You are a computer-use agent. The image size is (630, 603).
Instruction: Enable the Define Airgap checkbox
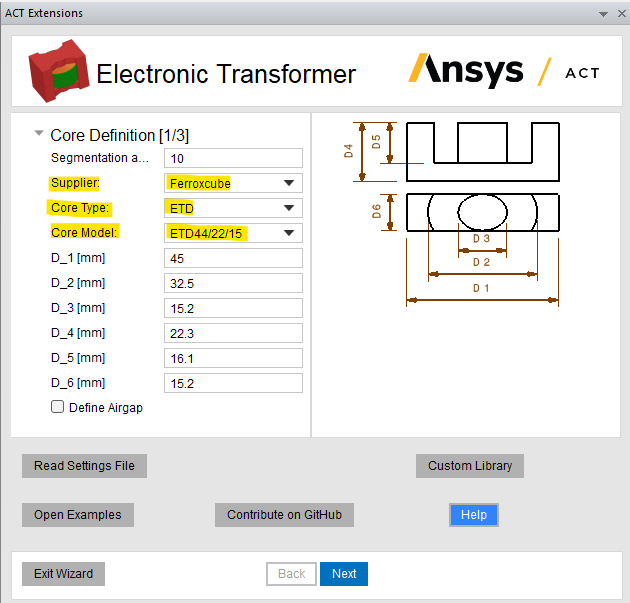tap(57, 407)
